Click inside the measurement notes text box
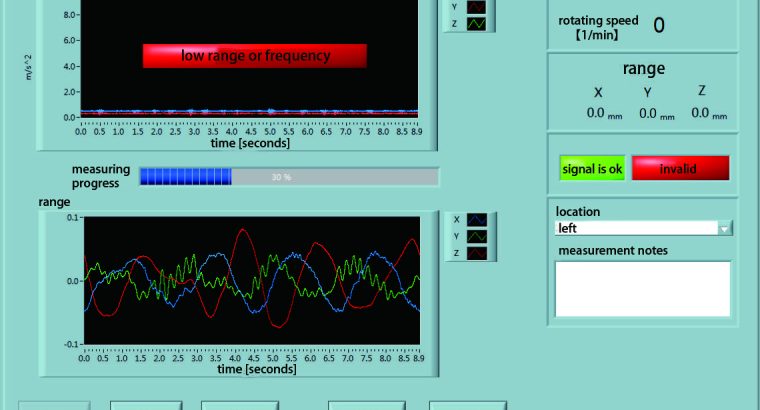Image resolution: width=760 pixels, height=410 pixels. [643, 289]
